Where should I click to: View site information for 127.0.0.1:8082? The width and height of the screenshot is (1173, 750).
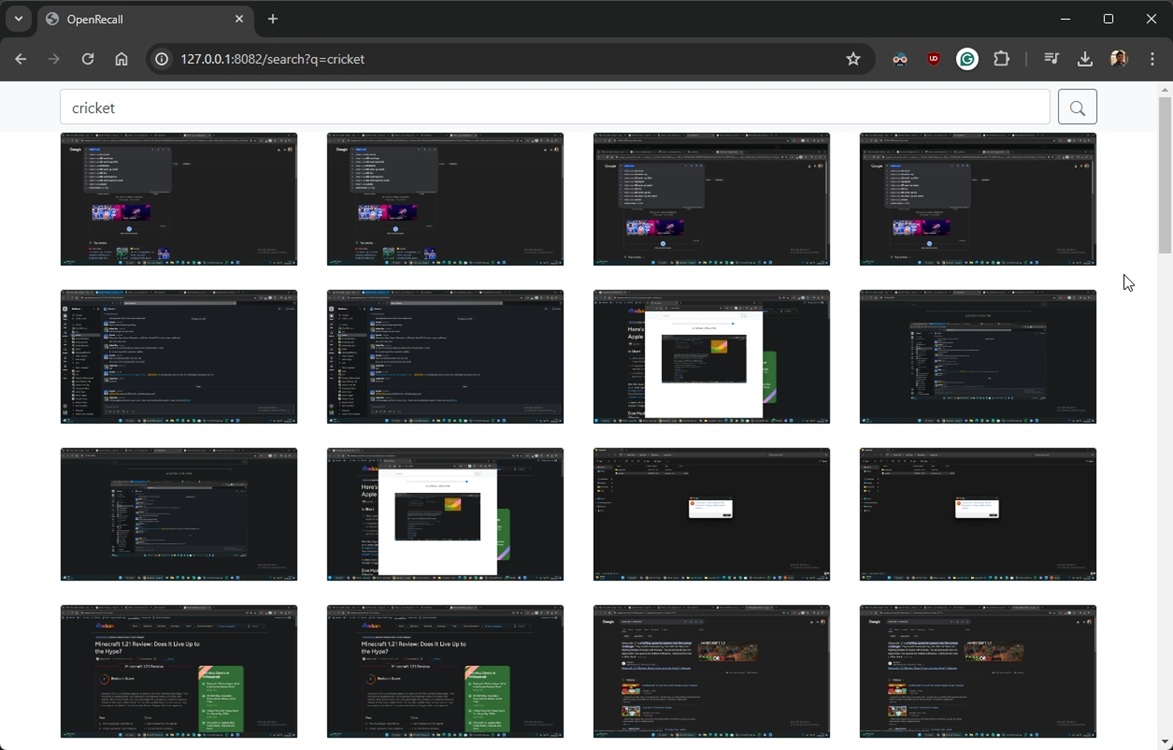click(161, 59)
